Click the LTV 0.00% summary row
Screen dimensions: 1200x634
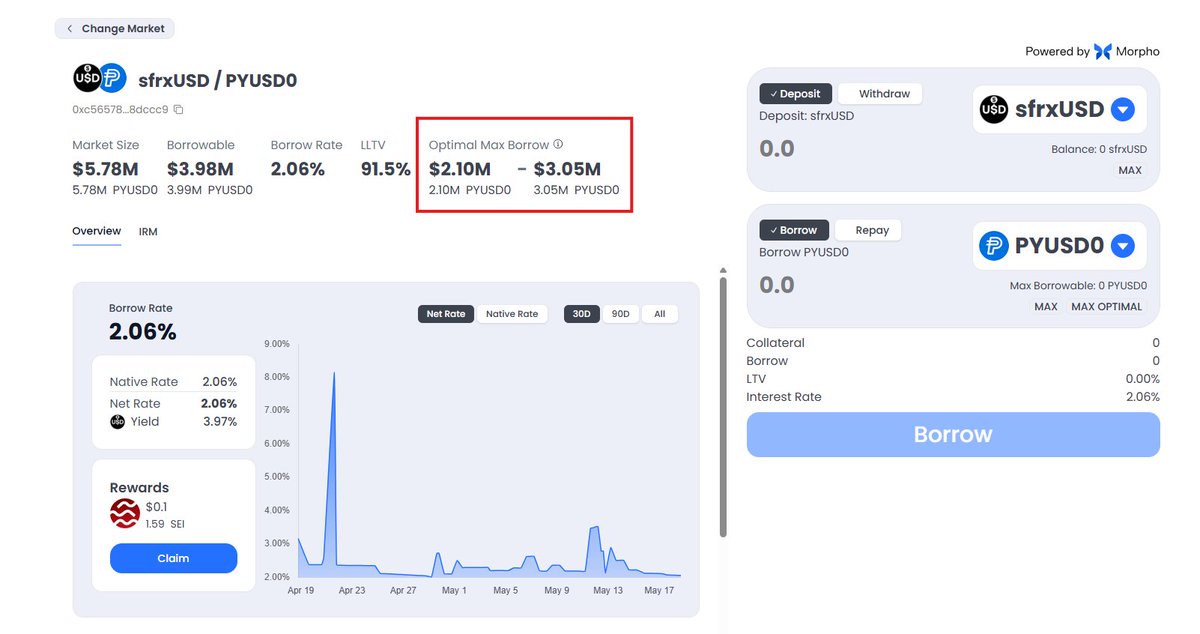click(x=953, y=379)
